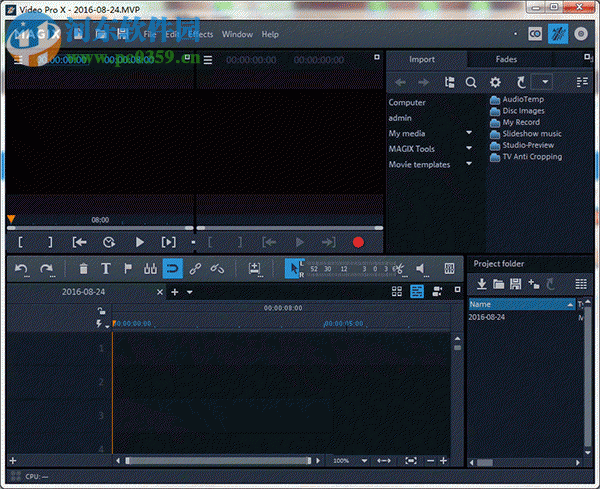Search files with magnifier icon
600x489 pixels.
point(471,82)
